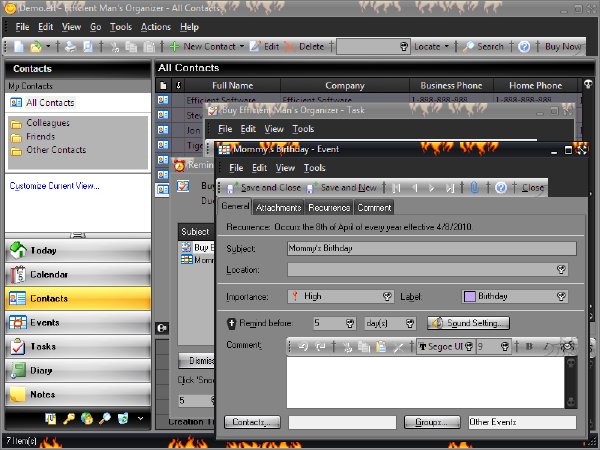Screen dimensions: 600x450
Task: Expand the Segoe UI font dropdown
Action: coord(469,347)
